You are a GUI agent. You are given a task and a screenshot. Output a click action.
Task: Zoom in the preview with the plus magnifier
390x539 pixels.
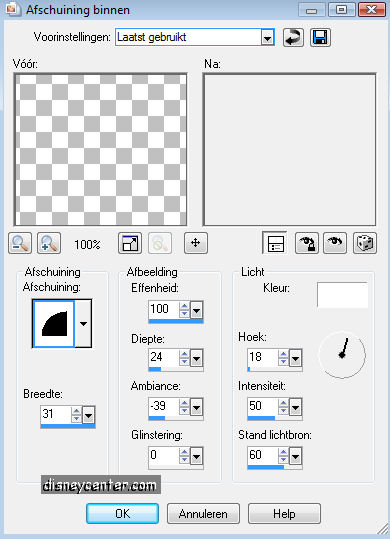tap(49, 243)
